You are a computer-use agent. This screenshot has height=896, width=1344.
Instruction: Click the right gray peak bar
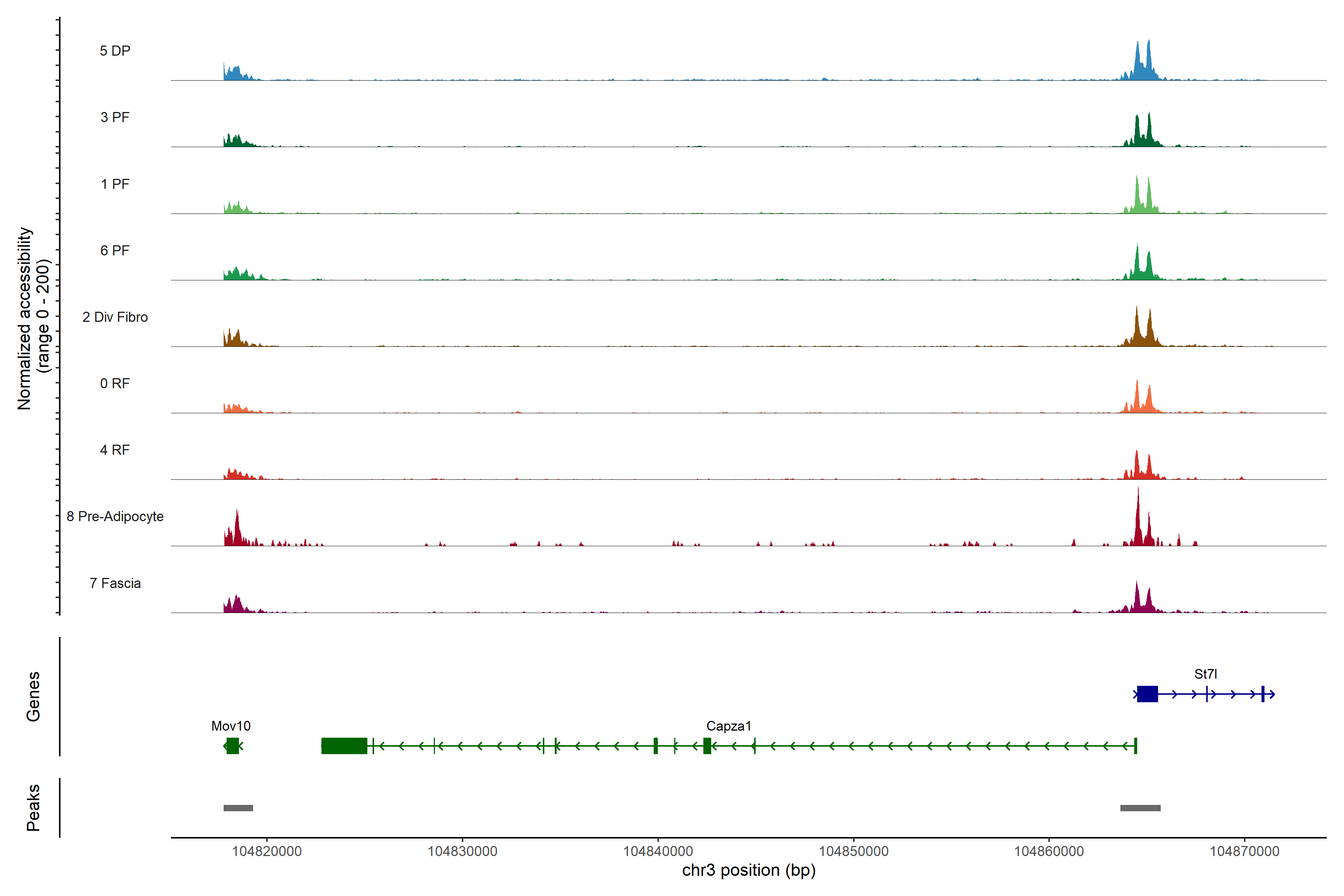(1140, 808)
